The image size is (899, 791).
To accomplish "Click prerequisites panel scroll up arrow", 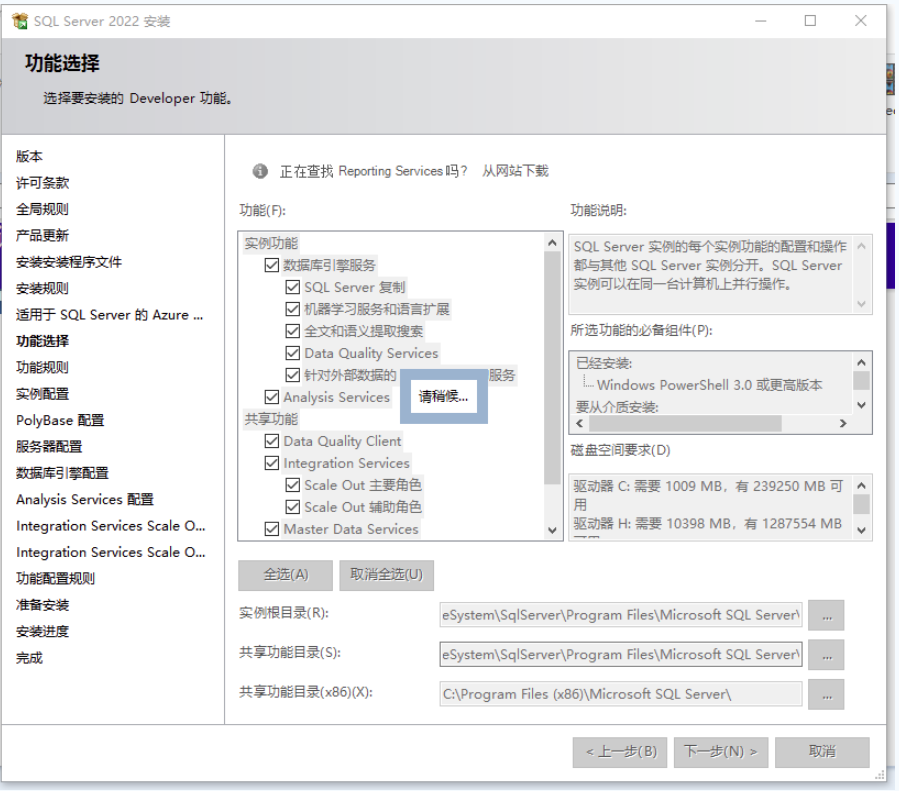I will 861,362.
